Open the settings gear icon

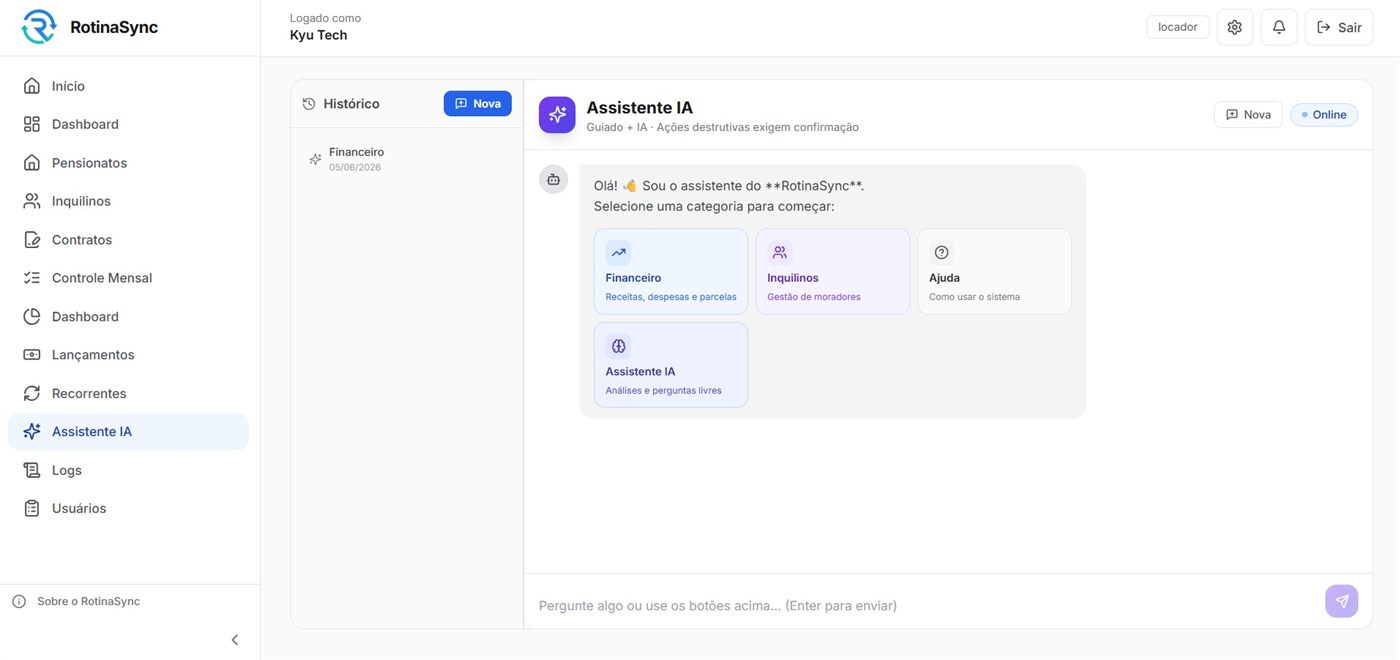click(x=1235, y=27)
